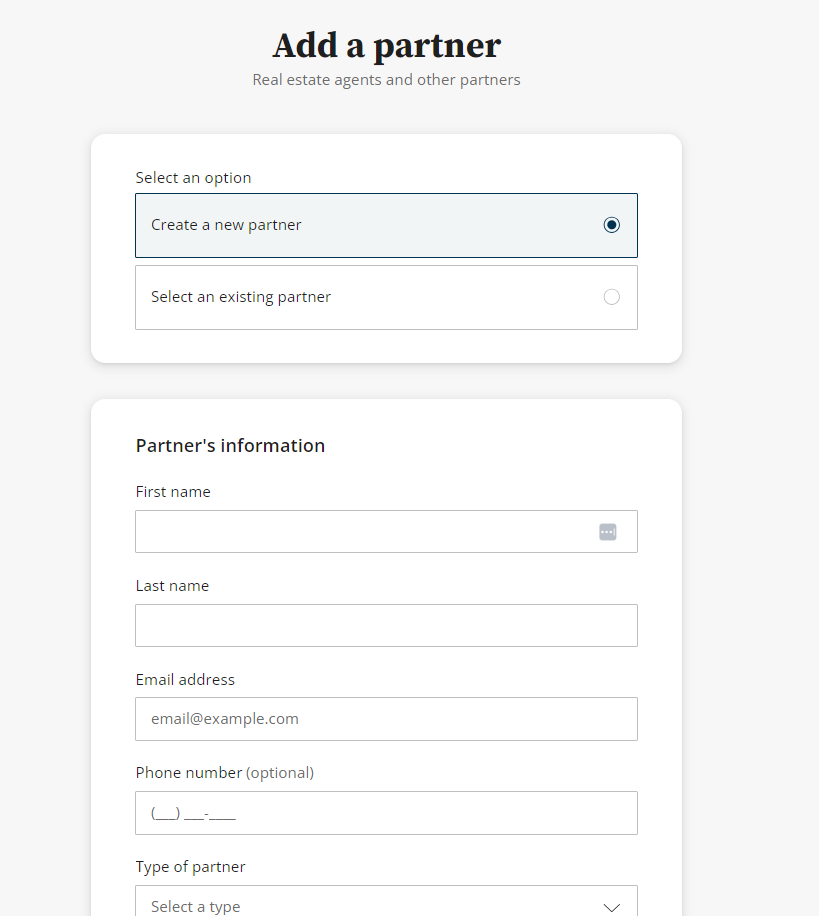The image size is (819, 916).
Task: Focus the First name input field
Action: click(365, 532)
